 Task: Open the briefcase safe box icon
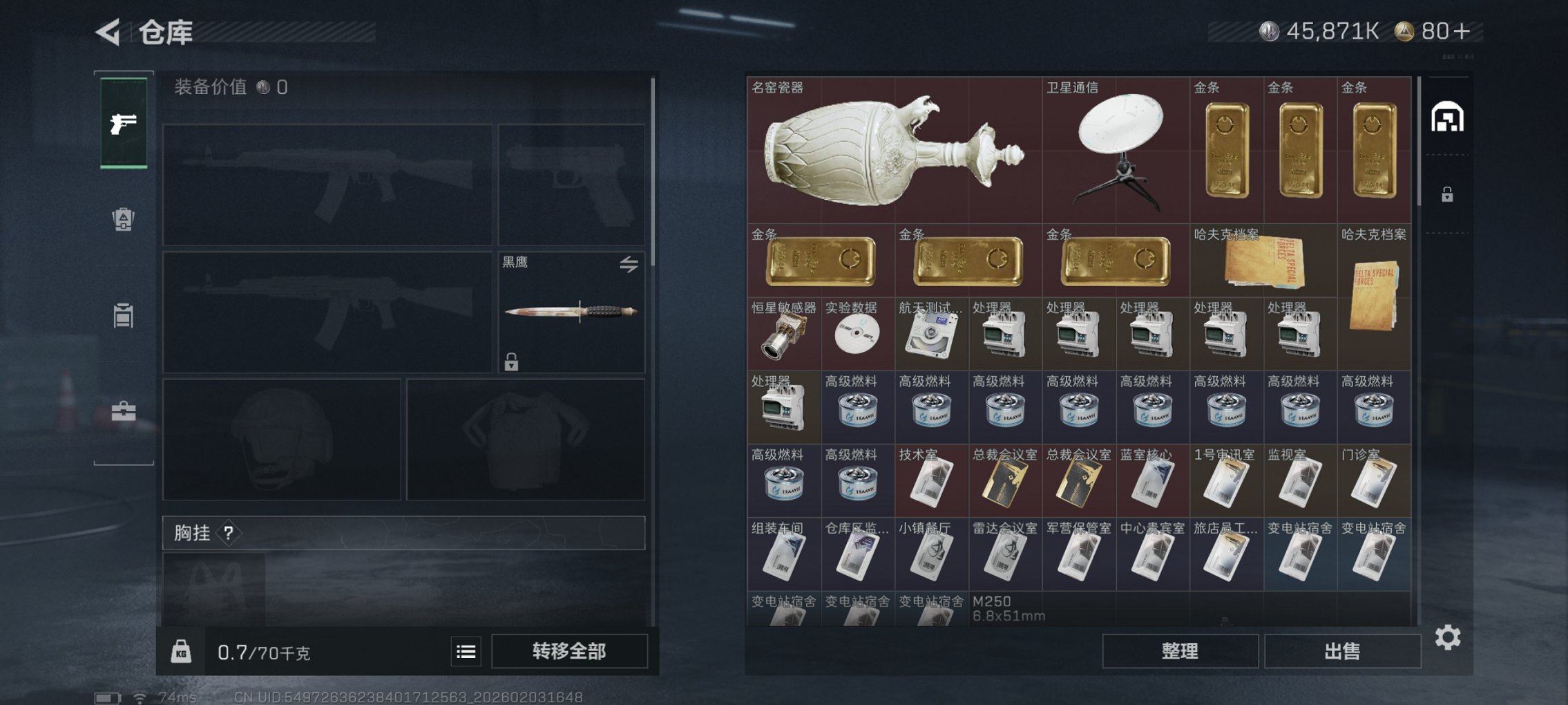pos(124,411)
